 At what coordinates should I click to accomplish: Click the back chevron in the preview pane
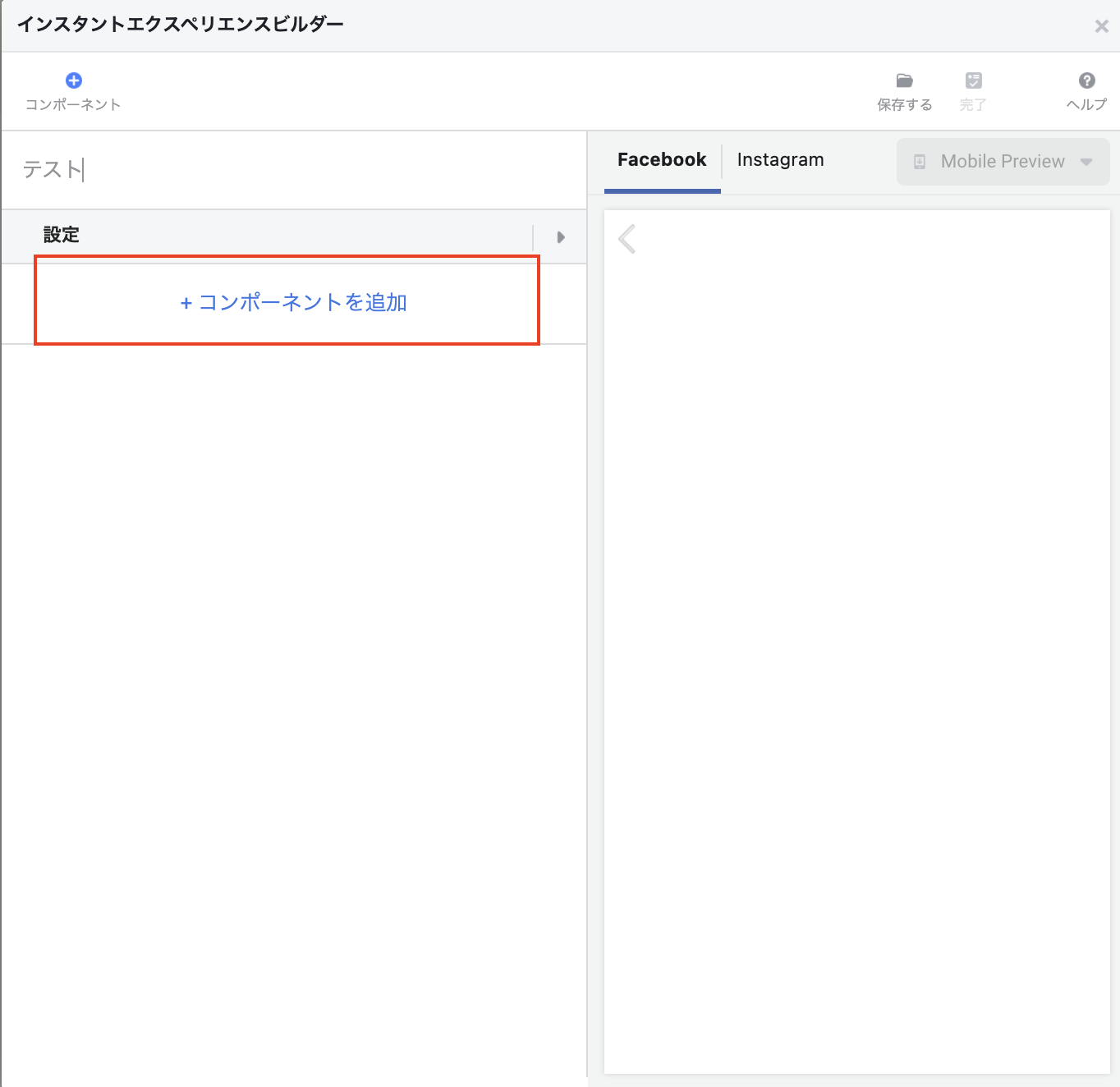(627, 239)
